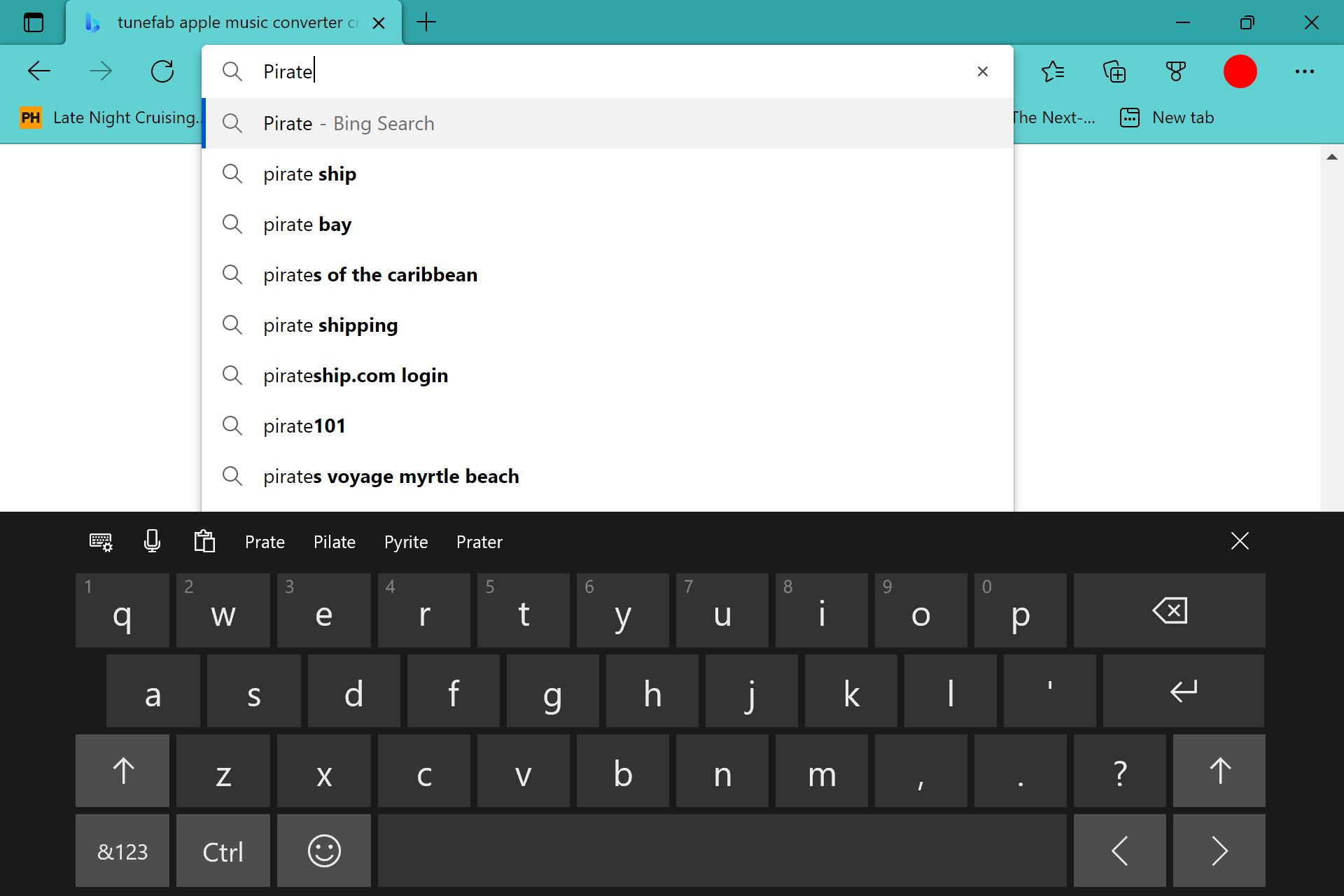Open the red profile avatar

pos(1240,71)
